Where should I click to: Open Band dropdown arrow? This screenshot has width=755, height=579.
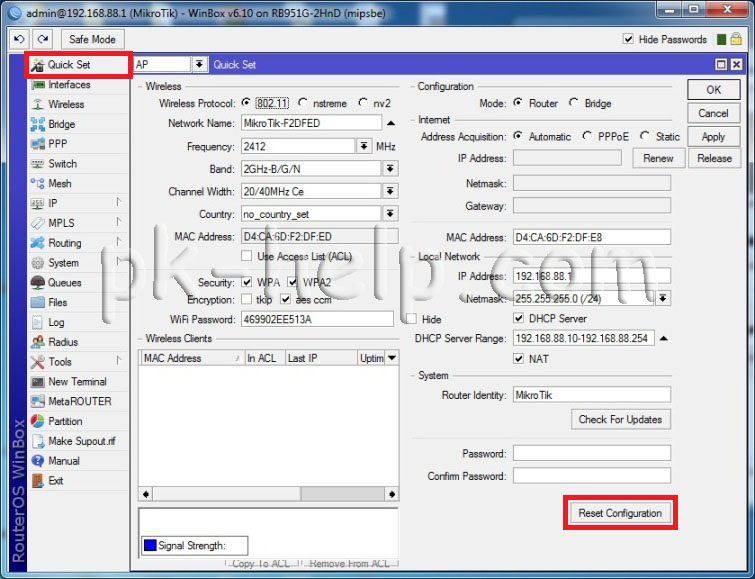pos(390,169)
